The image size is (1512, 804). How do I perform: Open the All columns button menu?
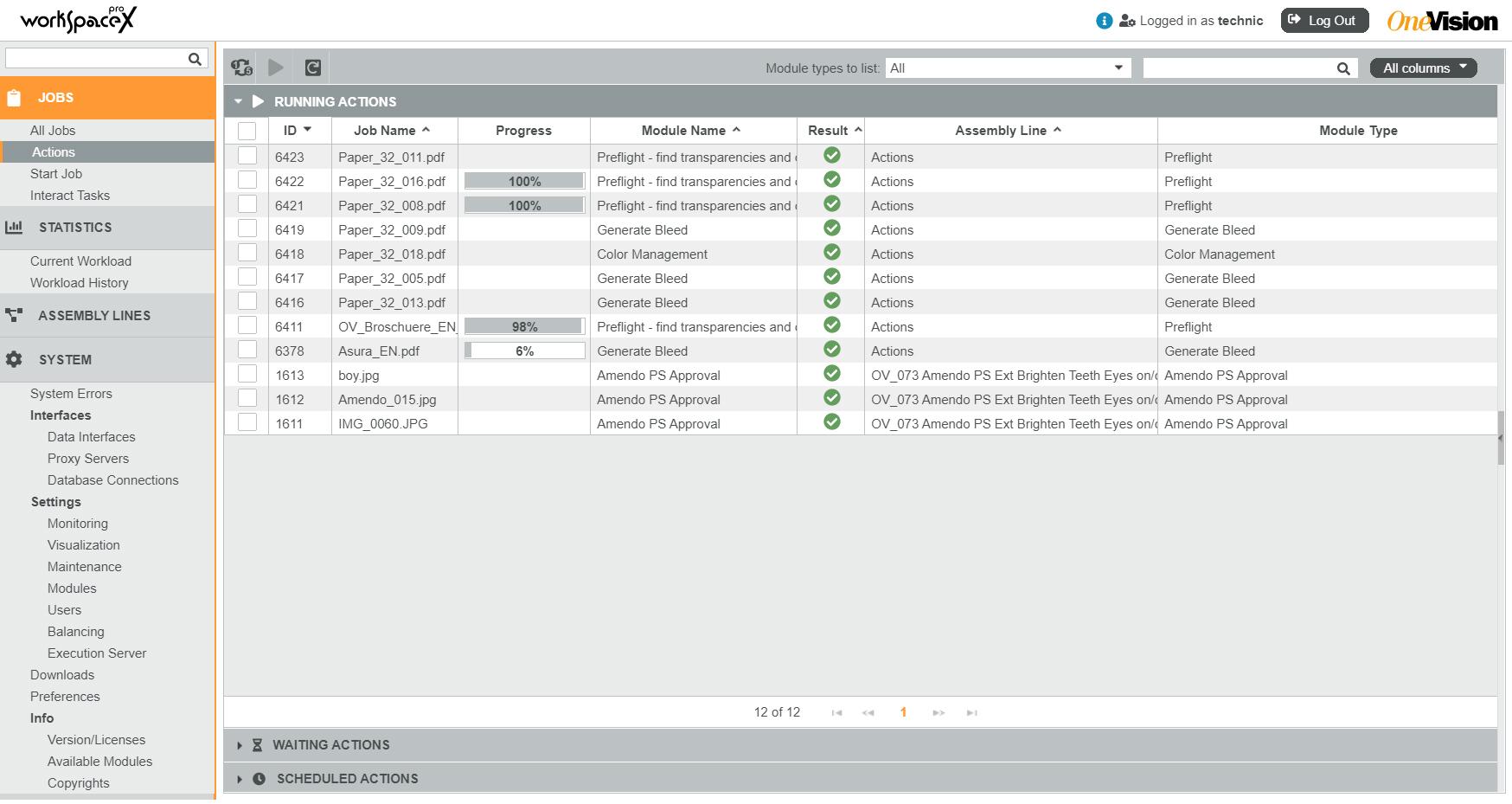1424,68
